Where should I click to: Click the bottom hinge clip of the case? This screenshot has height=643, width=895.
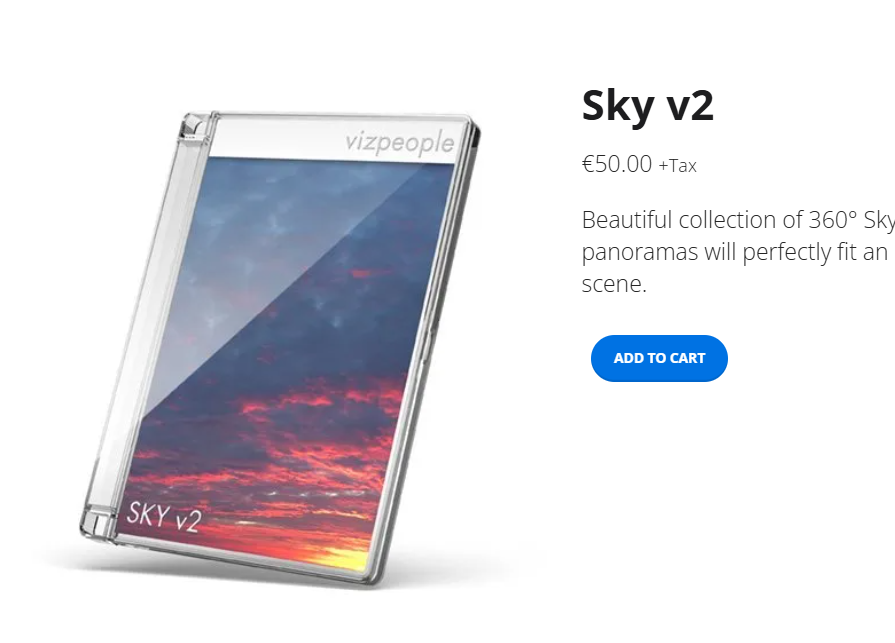point(96,524)
